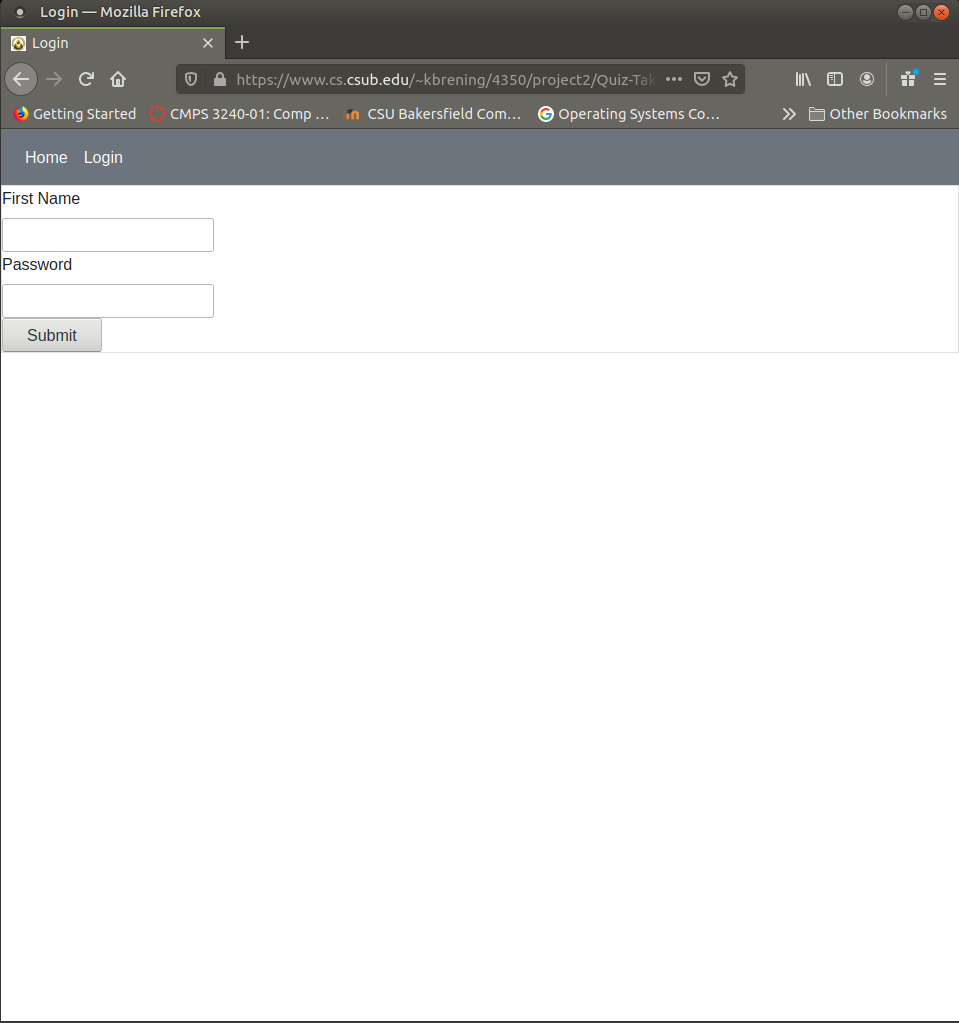Image resolution: width=959 pixels, height=1023 pixels.
Task: Maximize the Firefox window
Action: [923, 12]
